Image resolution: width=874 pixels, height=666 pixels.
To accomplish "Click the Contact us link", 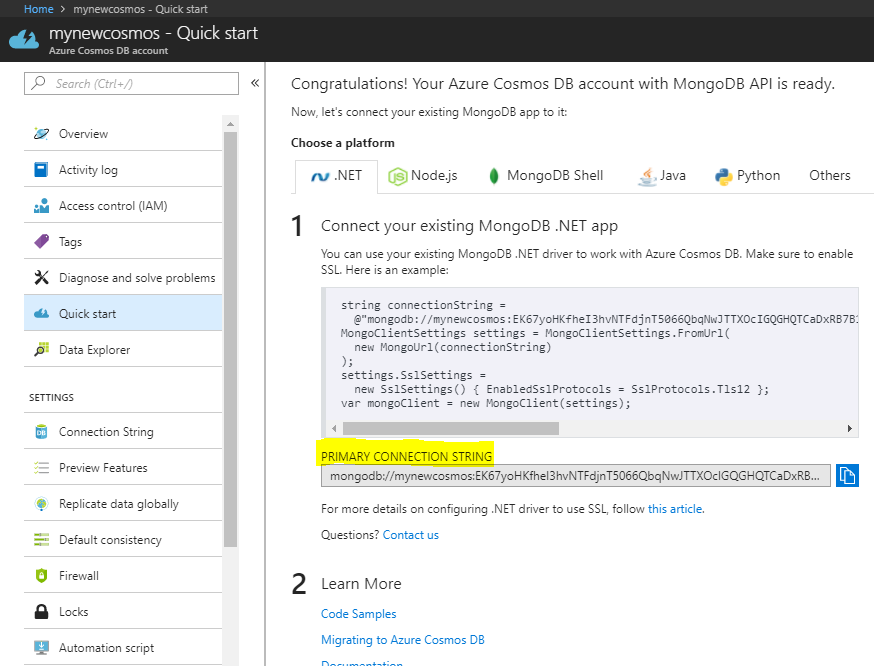I will point(411,535).
